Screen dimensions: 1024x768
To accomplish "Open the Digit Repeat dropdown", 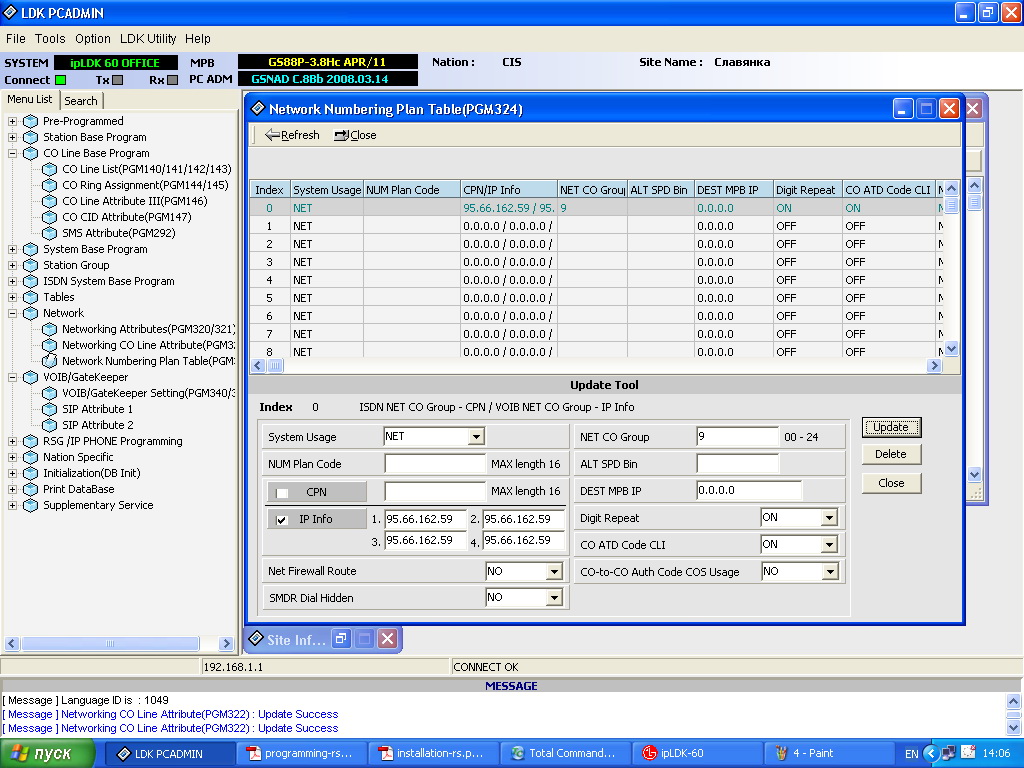I will (828, 518).
